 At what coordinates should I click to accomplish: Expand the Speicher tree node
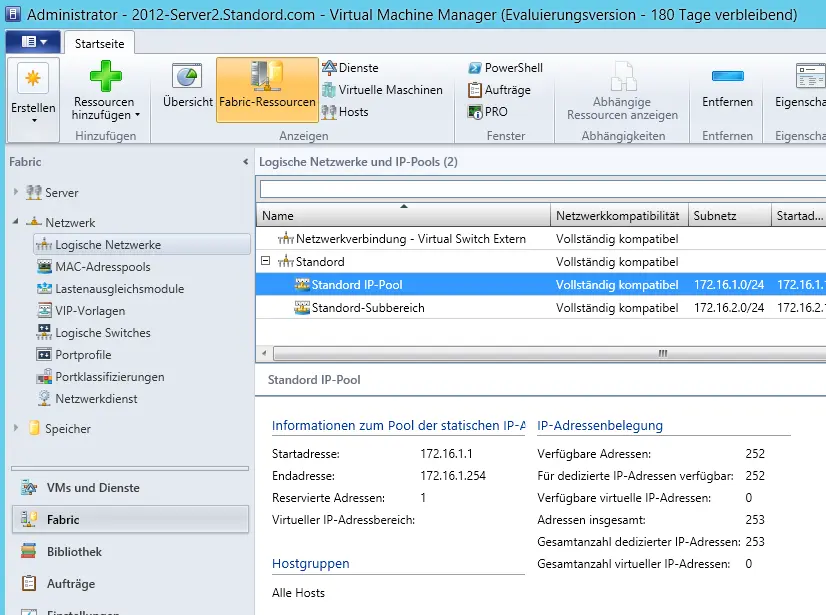point(16,428)
